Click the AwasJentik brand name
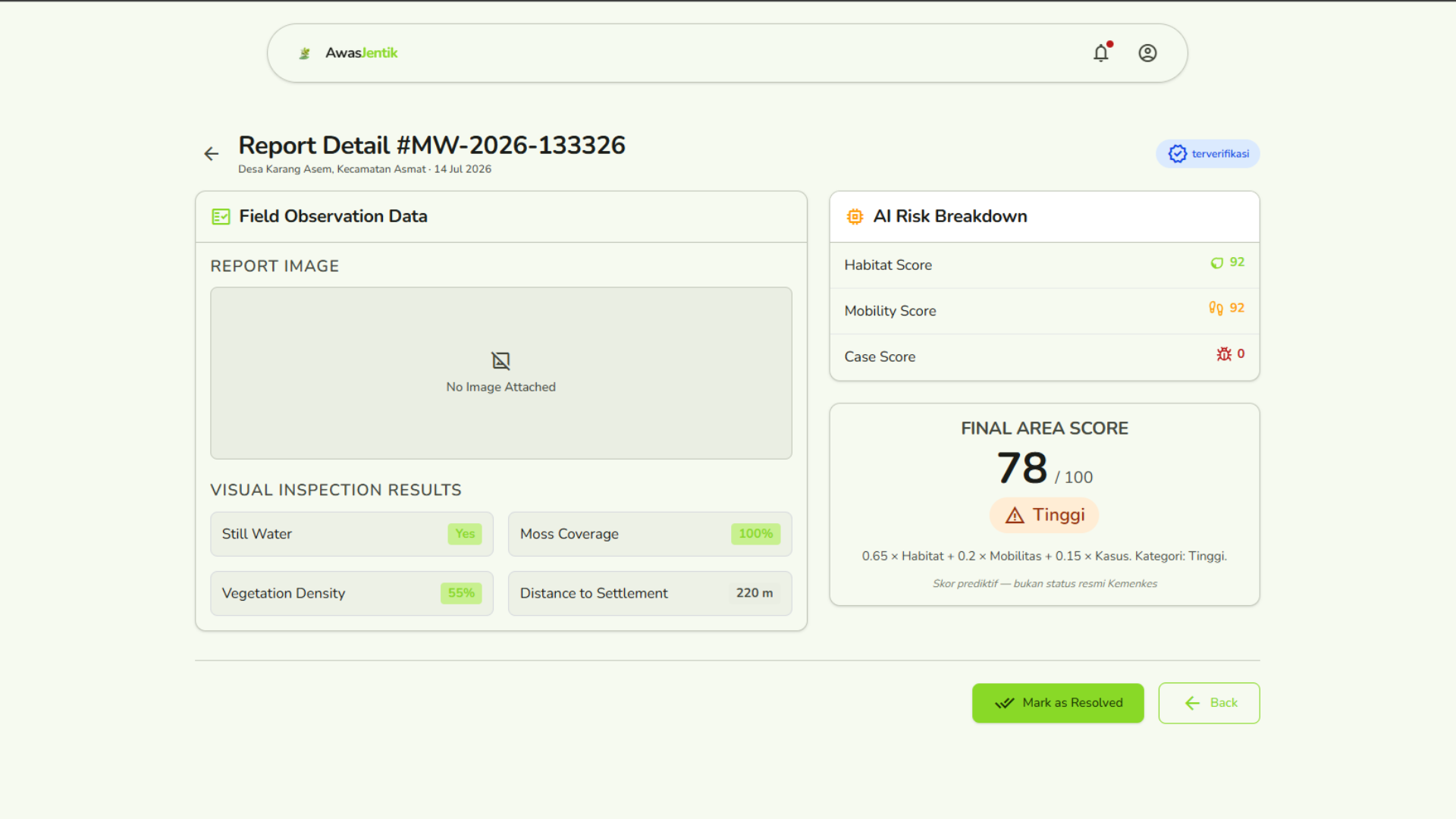Image resolution: width=1456 pixels, height=819 pixels. (x=361, y=53)
